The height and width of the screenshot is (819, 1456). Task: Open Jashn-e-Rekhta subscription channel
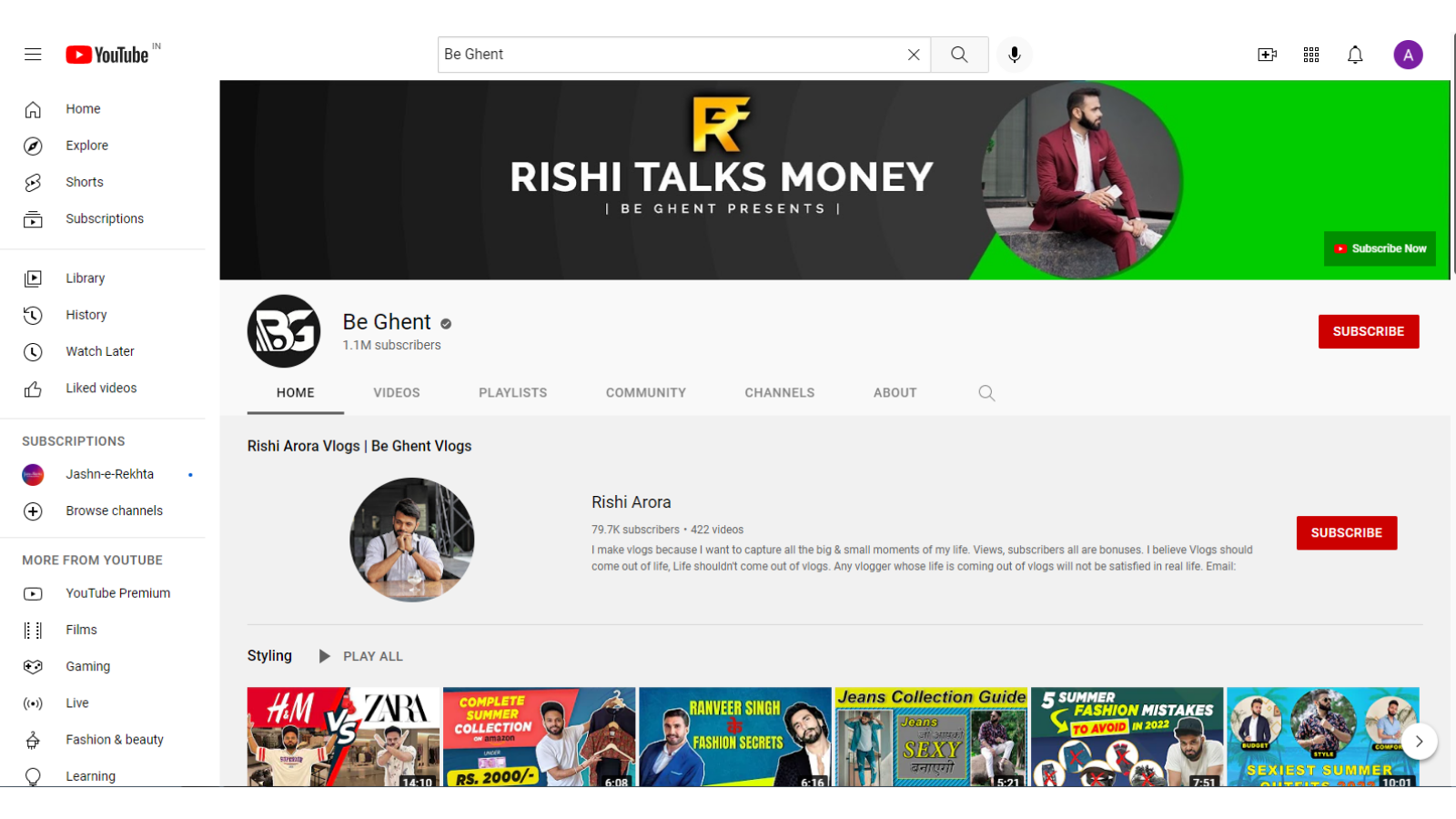tap(103, 474)
